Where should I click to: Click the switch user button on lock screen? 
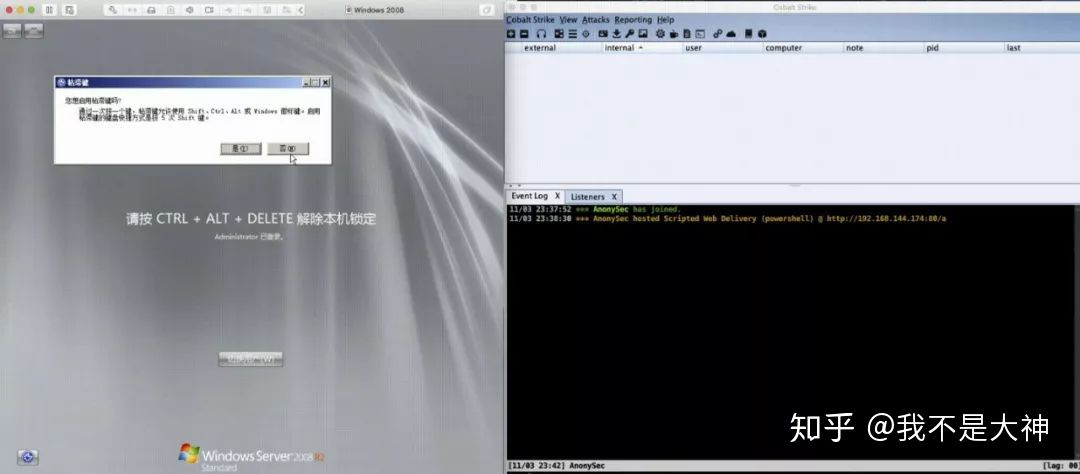click(251, 359)
